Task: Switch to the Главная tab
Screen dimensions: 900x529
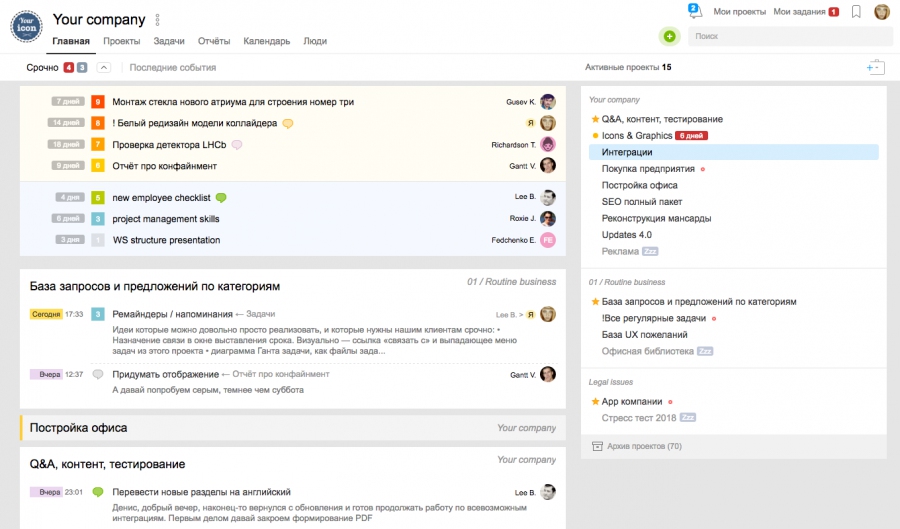Action: click(x=71, y=41)
